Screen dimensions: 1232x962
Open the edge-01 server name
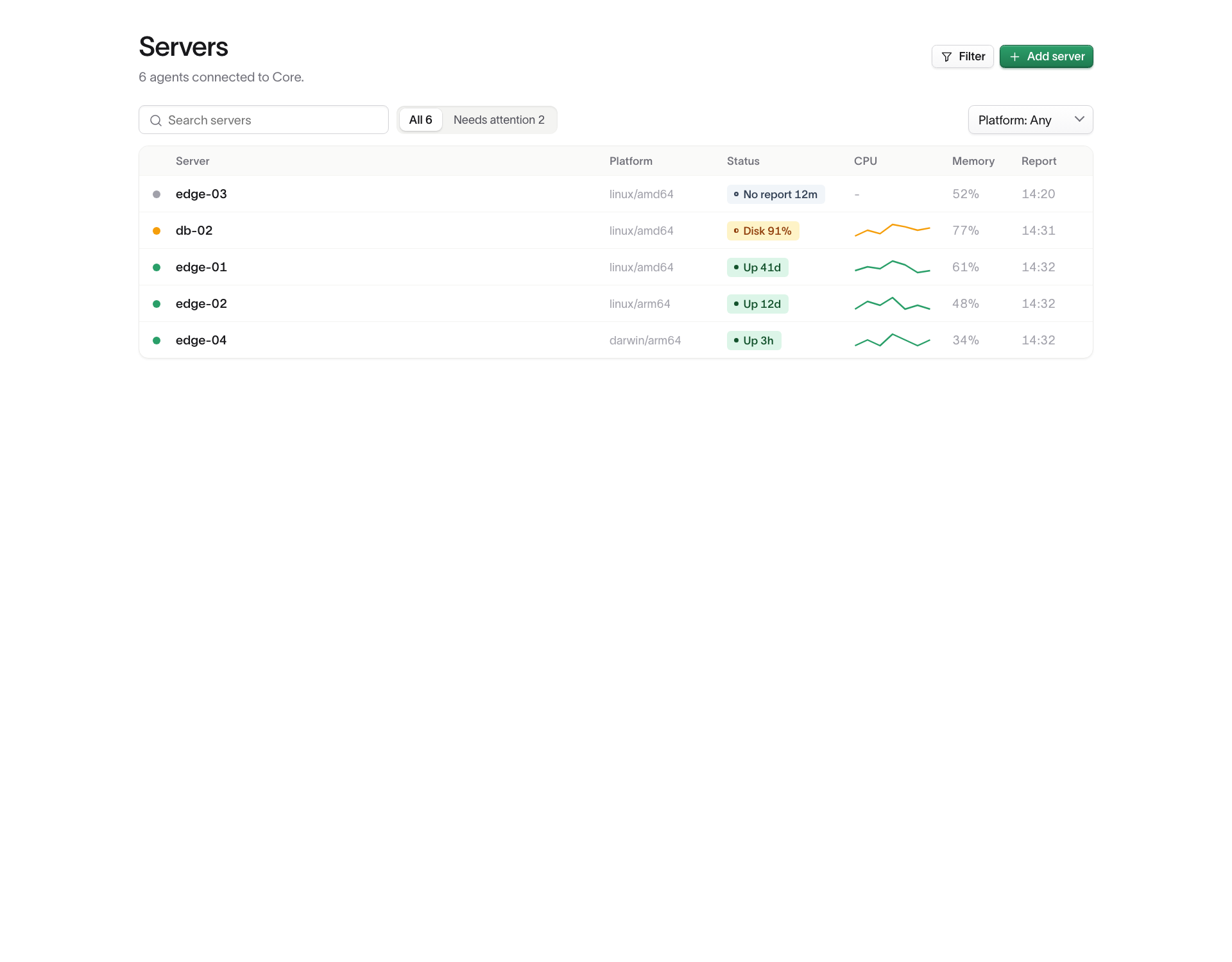[x=201, y=267]
